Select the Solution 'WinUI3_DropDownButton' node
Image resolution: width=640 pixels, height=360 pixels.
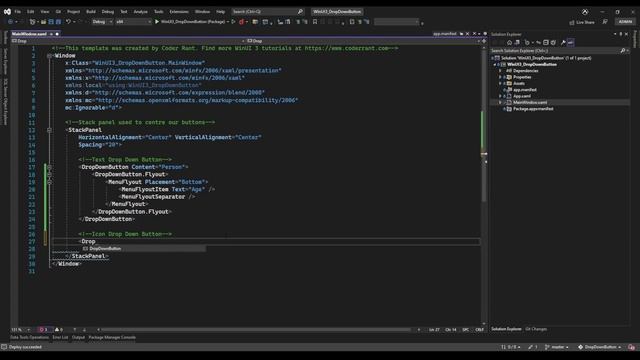(x=546, y=58)
